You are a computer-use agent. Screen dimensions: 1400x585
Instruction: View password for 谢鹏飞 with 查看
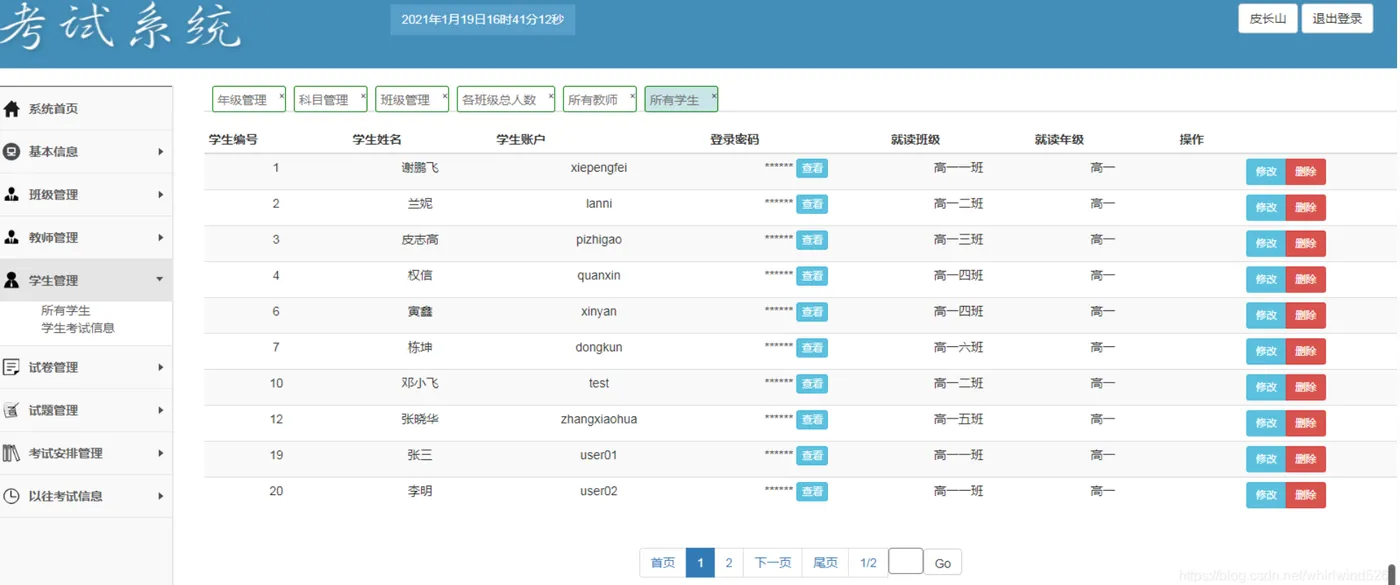point(812,168)
